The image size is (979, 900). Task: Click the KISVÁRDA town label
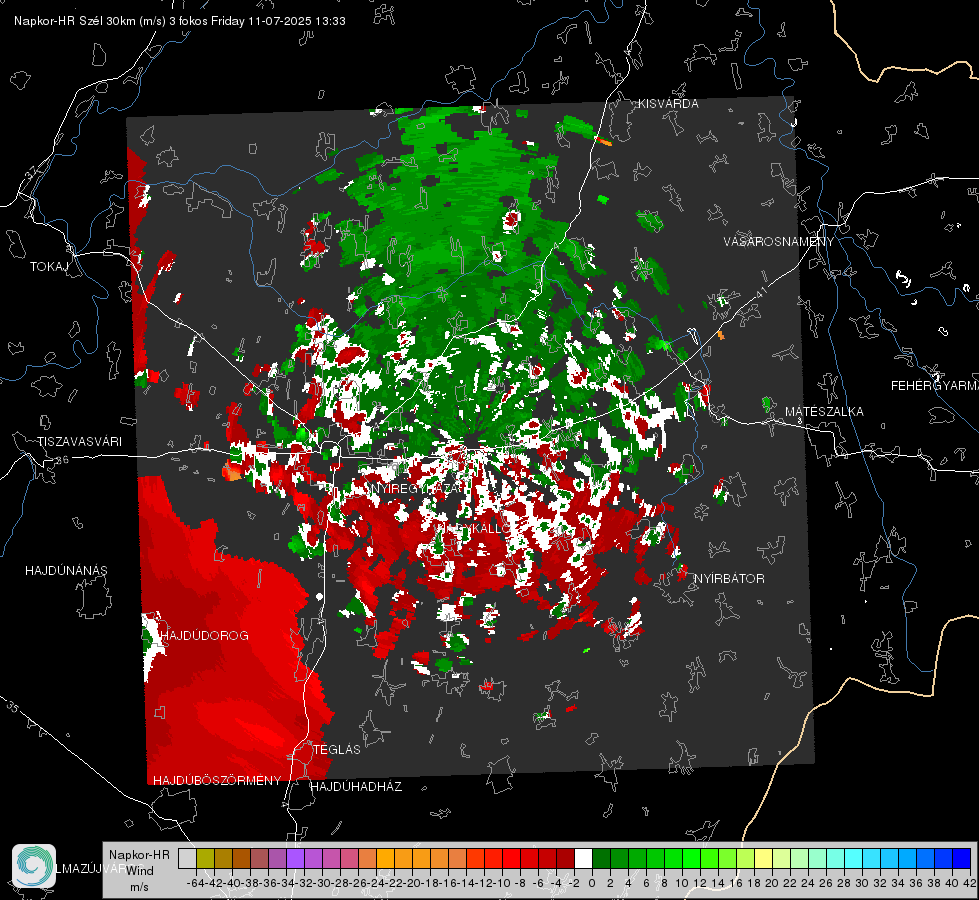click(x=668, y=104)
